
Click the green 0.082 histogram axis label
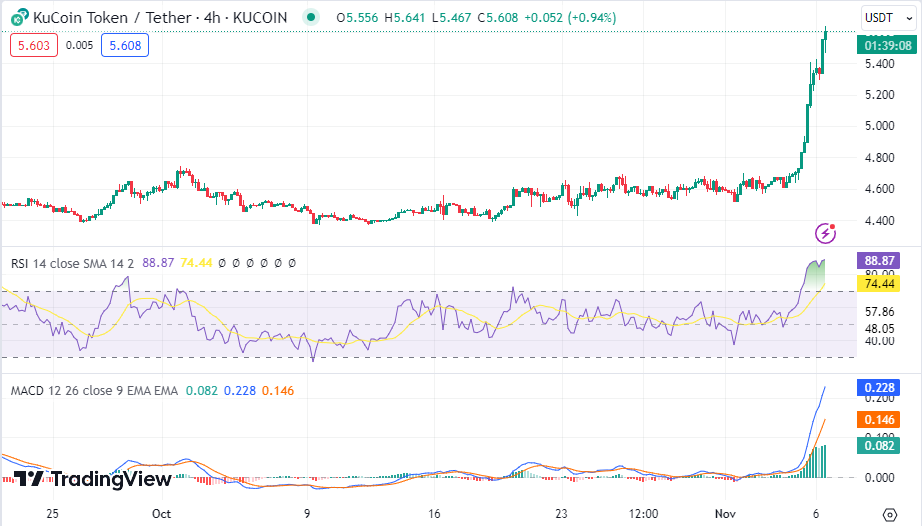coord(879,445)
